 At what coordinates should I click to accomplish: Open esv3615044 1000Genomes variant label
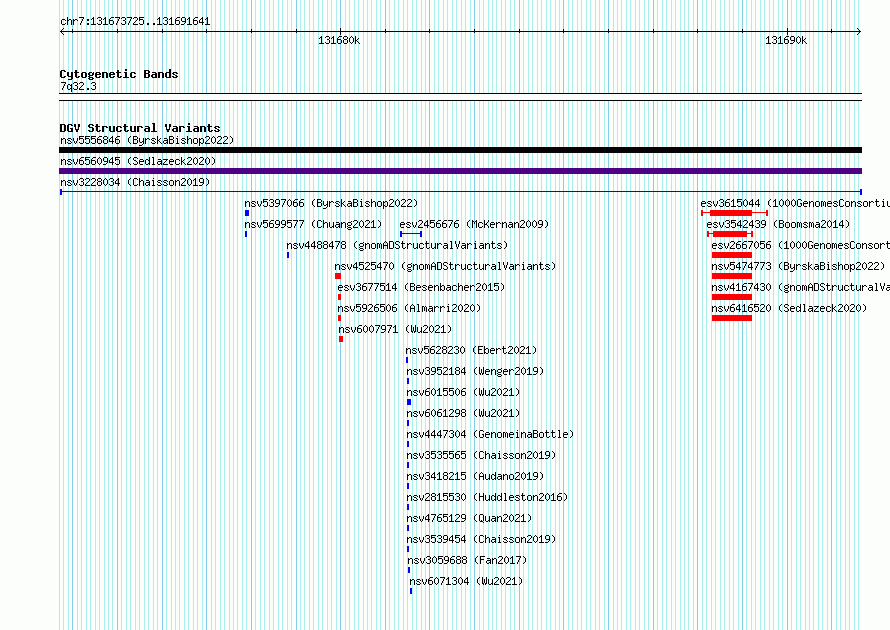pyautogui.click(x=795, y=203)
